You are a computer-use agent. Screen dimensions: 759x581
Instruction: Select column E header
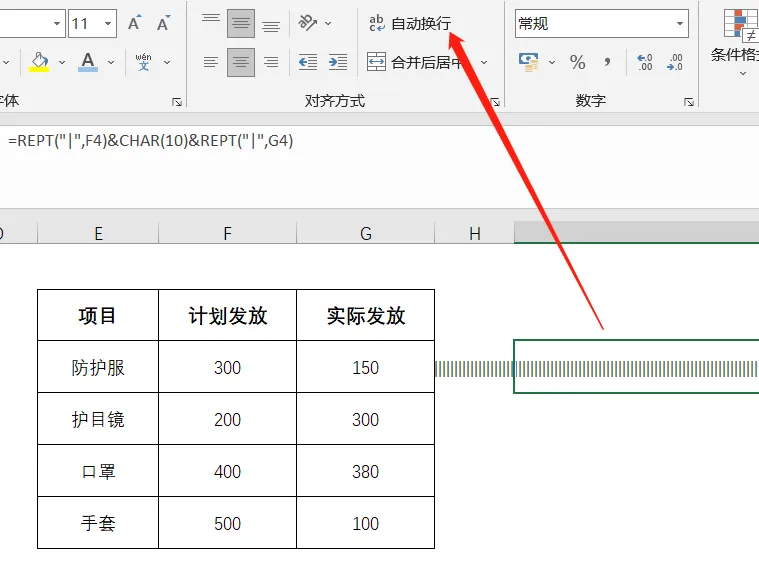pos(98,233)
